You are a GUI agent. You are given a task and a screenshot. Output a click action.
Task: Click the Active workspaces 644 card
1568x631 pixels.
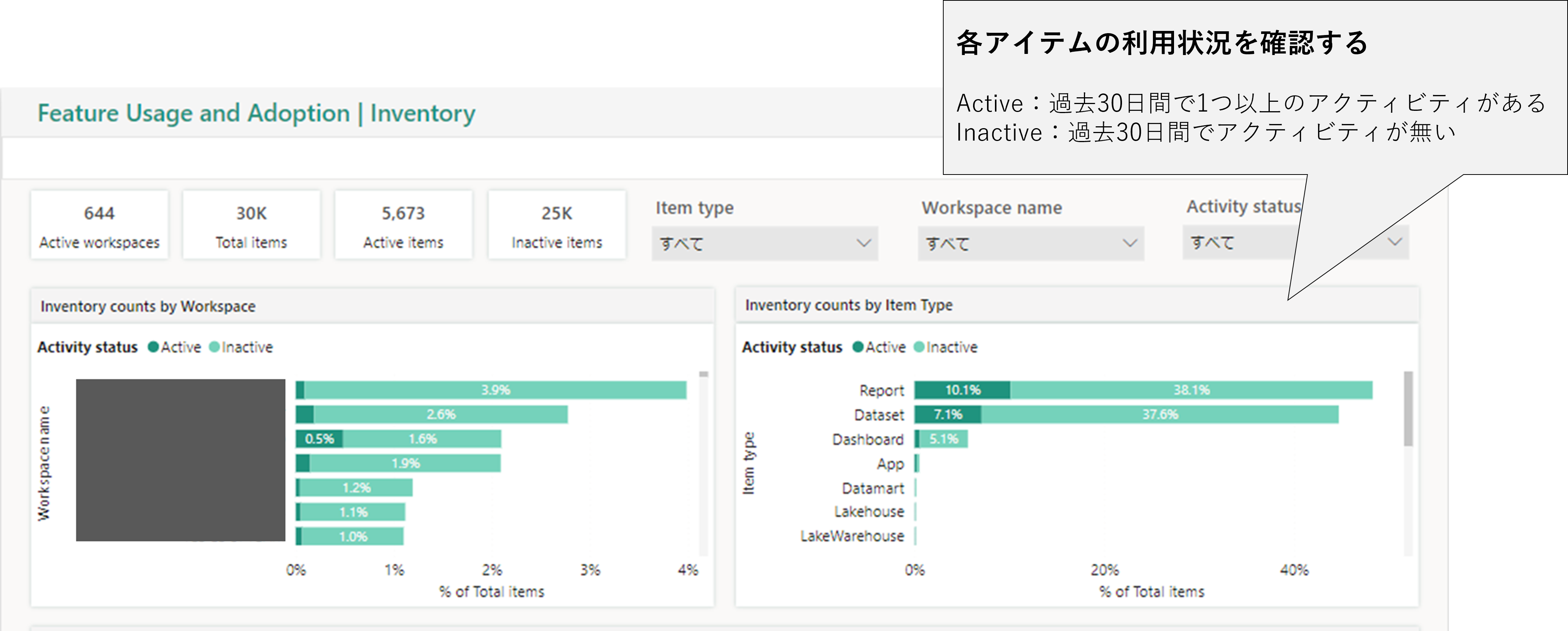point(99,225)
